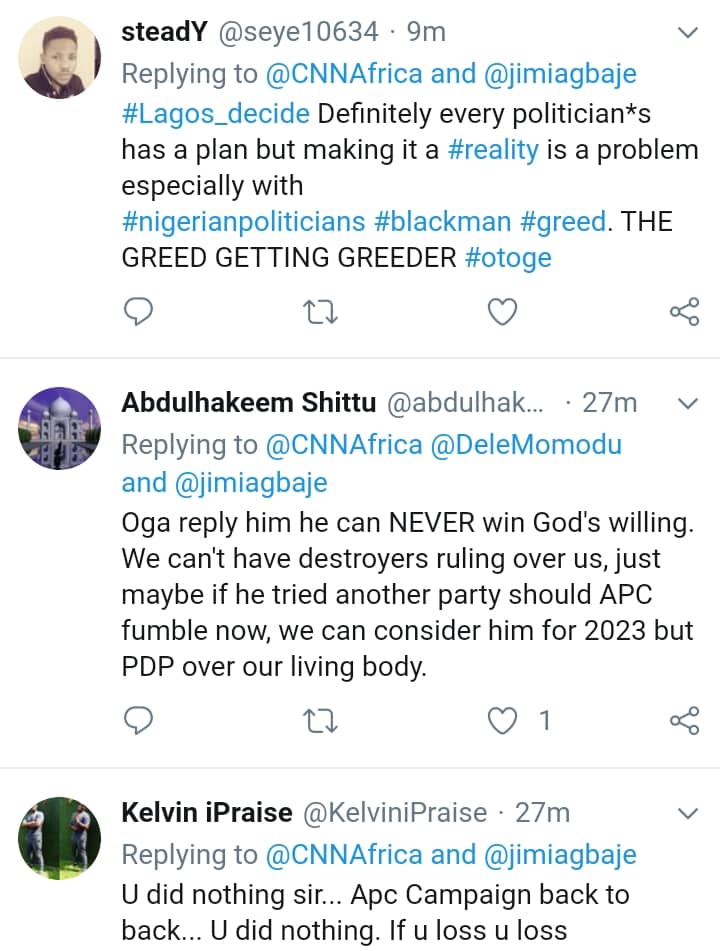720x951 pixels.
Task: Open chevron menu on Kelvin iPraise's tweet
Action: (x=688, y=811)
